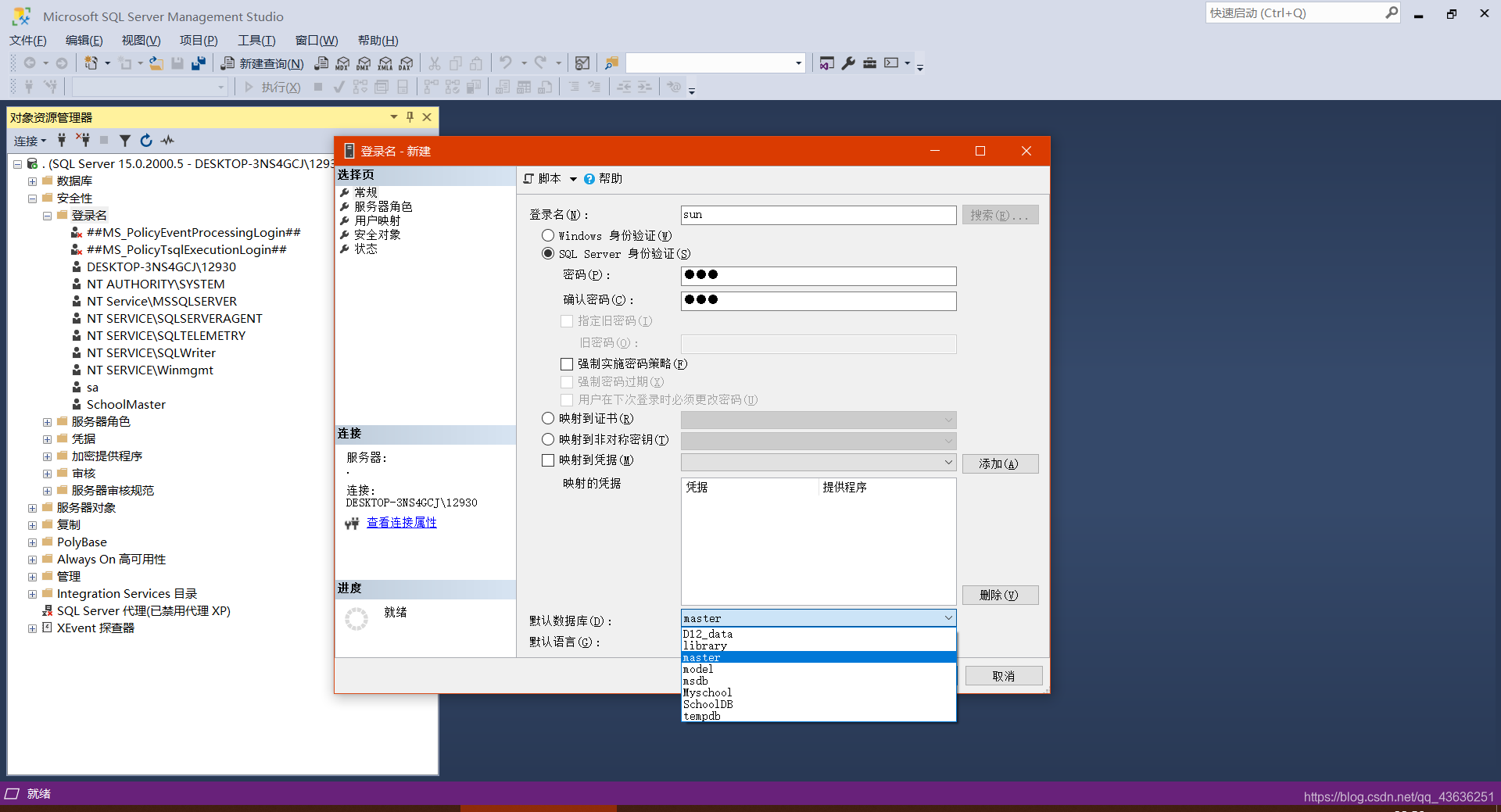Click the Help (帮助) icon in login dialog
This screenshot has width=1501, height=812.
[589, 179]
